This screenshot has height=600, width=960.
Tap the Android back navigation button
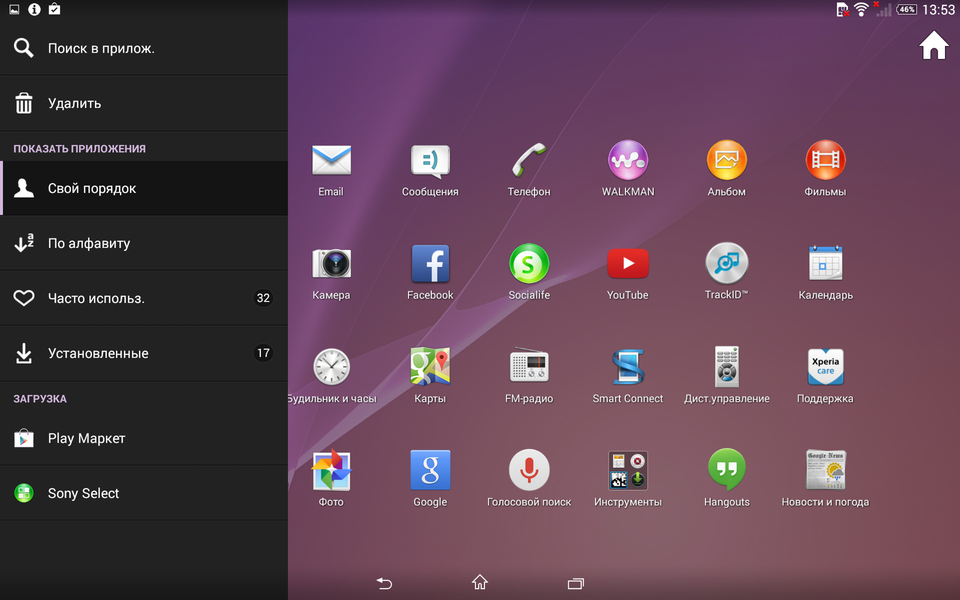pos(384,583)
